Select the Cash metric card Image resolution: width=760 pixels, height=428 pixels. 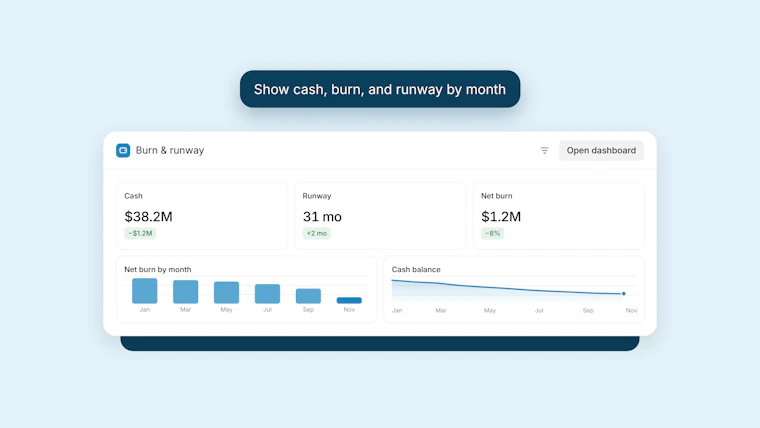tap(202, 216)
